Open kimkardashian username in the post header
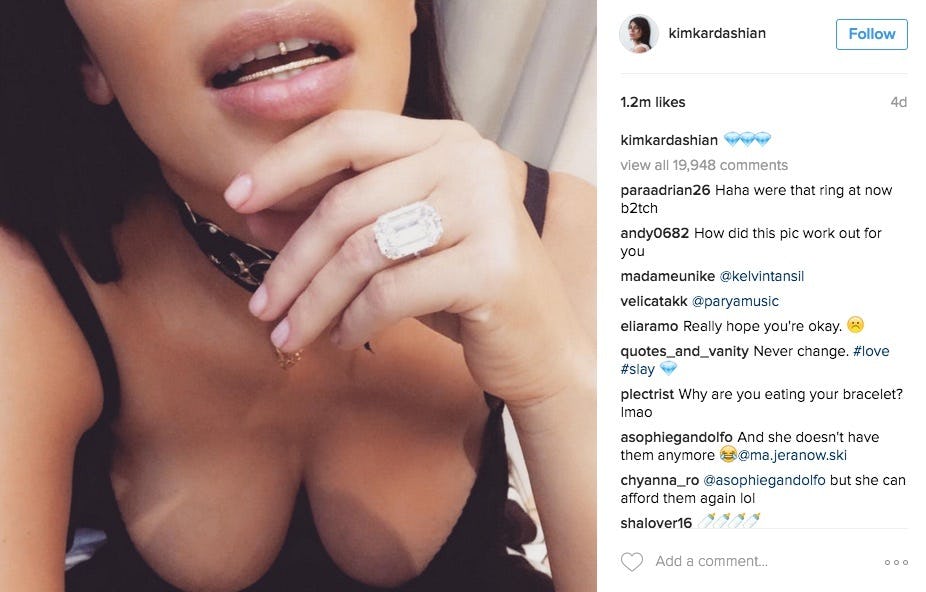Image resolution: width=926 pixels, height=592 pixels. [716, 33]
